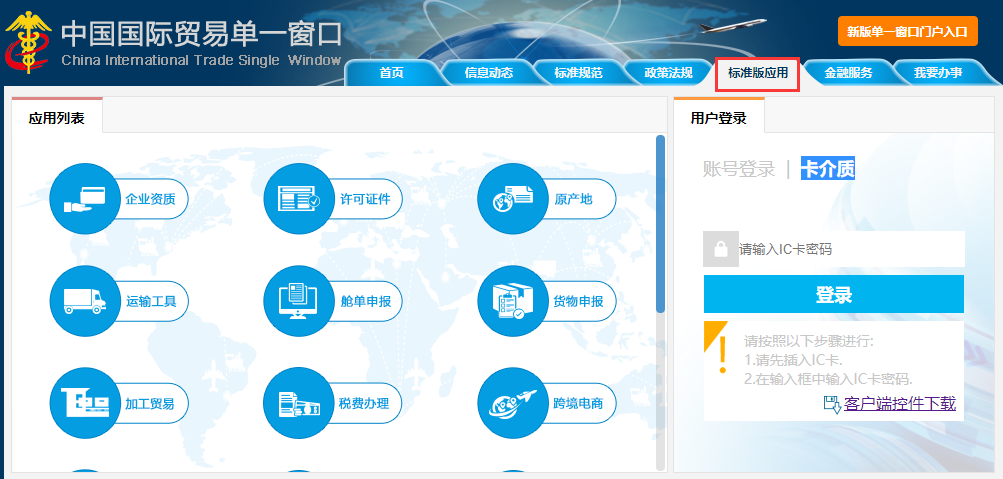Click the step text 1.请先插入IC卡.
The width and height of the screenshot is (1003, 479).
[x=794, y=359]
